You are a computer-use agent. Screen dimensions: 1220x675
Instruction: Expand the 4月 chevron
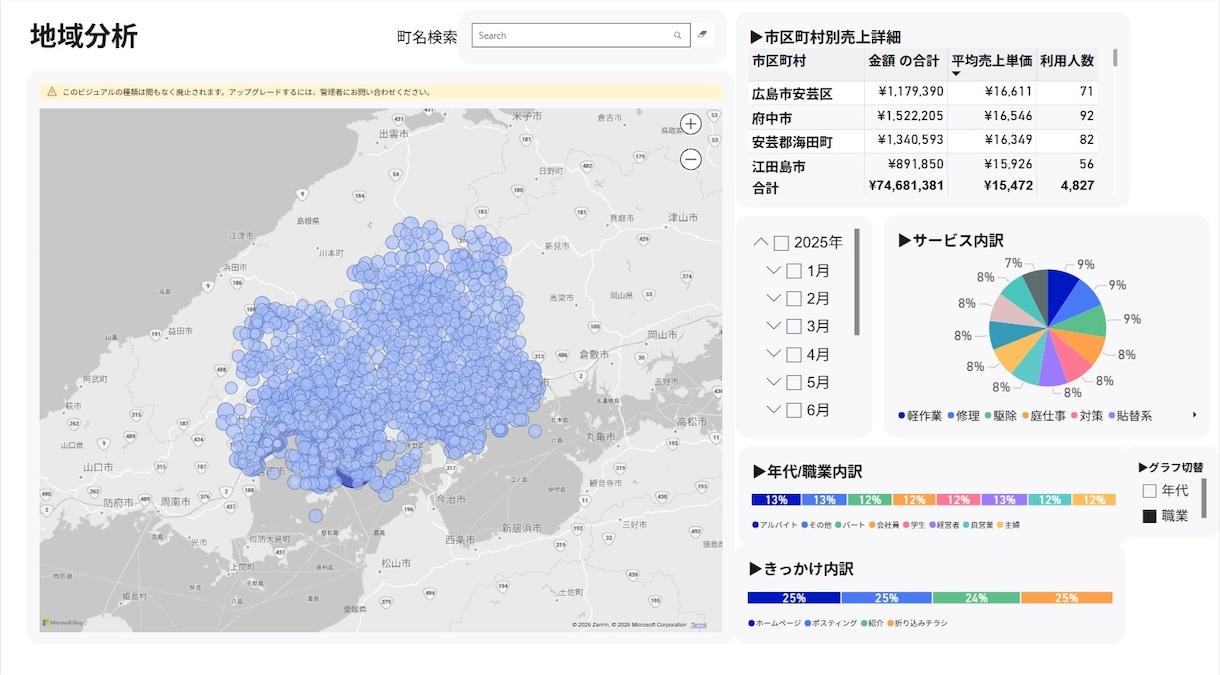coord(773,354)
